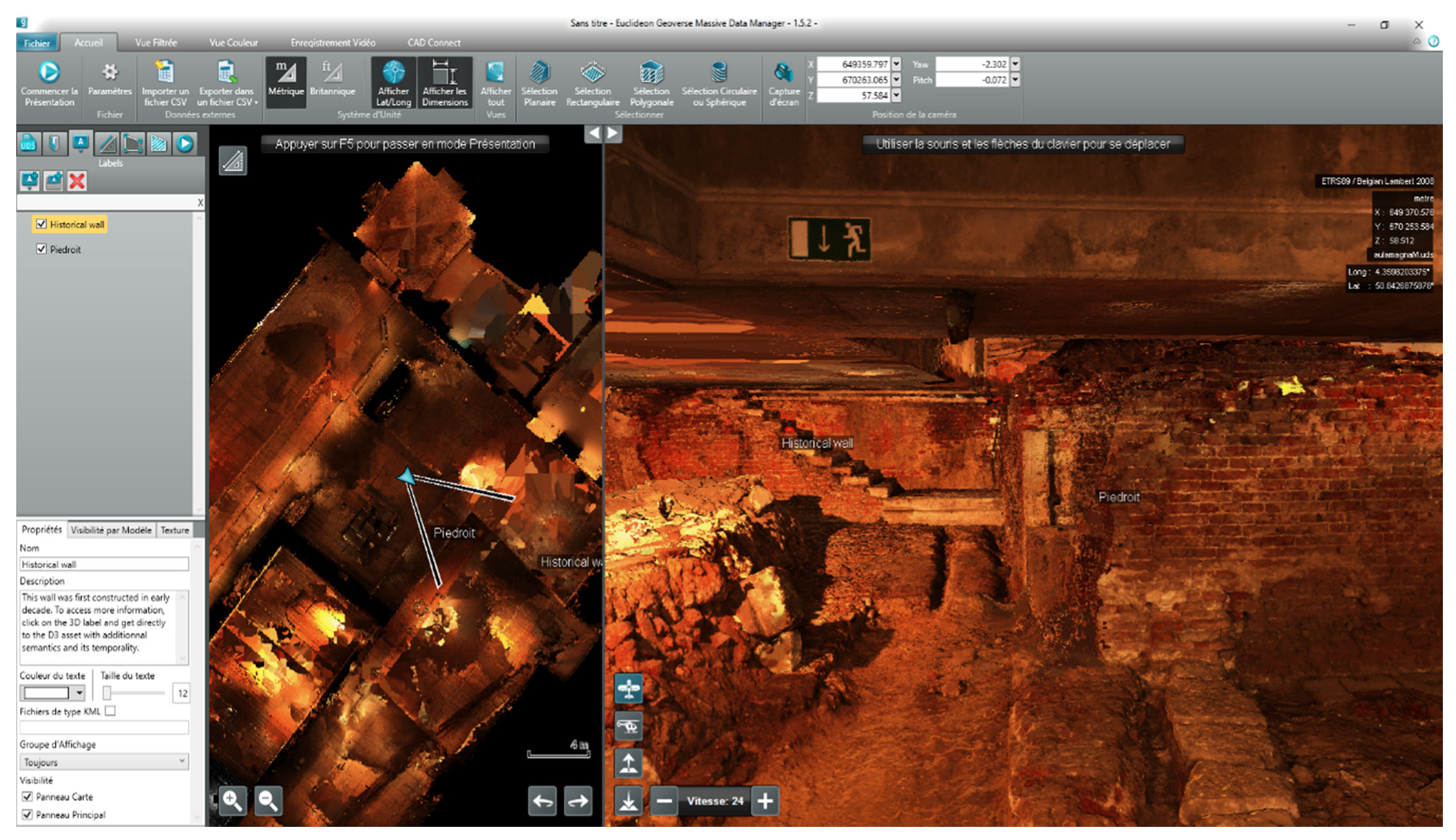Click Commencer la Présentation icon
This screenshot has height=840, width=1456.
49,73
